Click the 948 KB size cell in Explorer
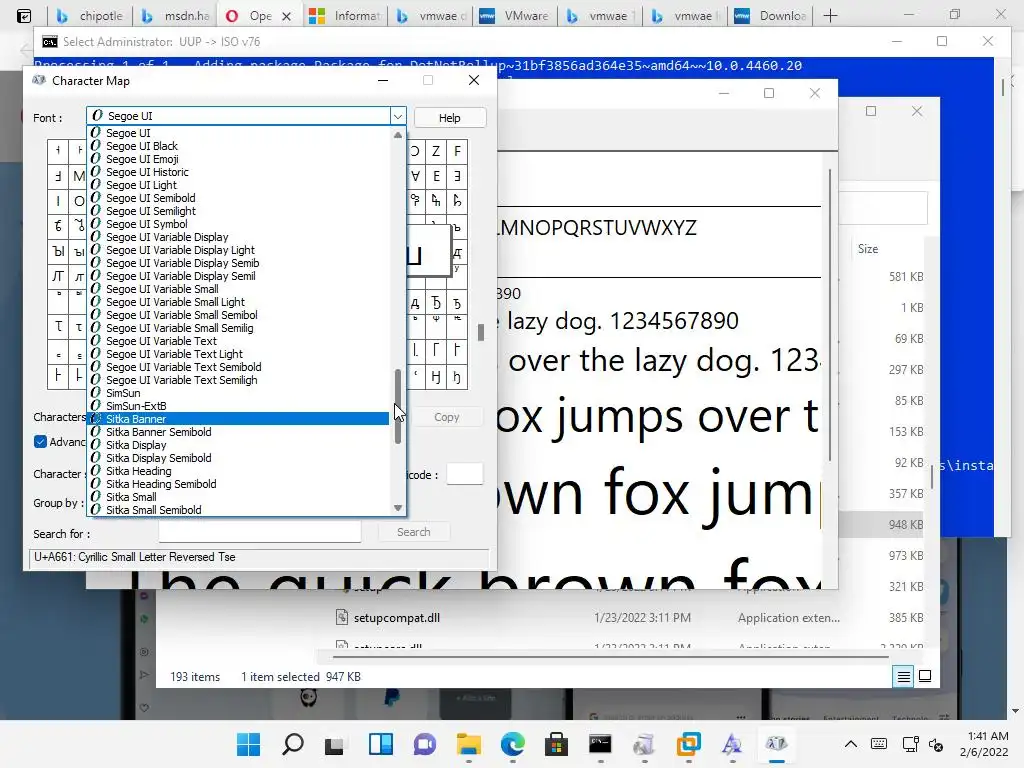 point(906,525)
